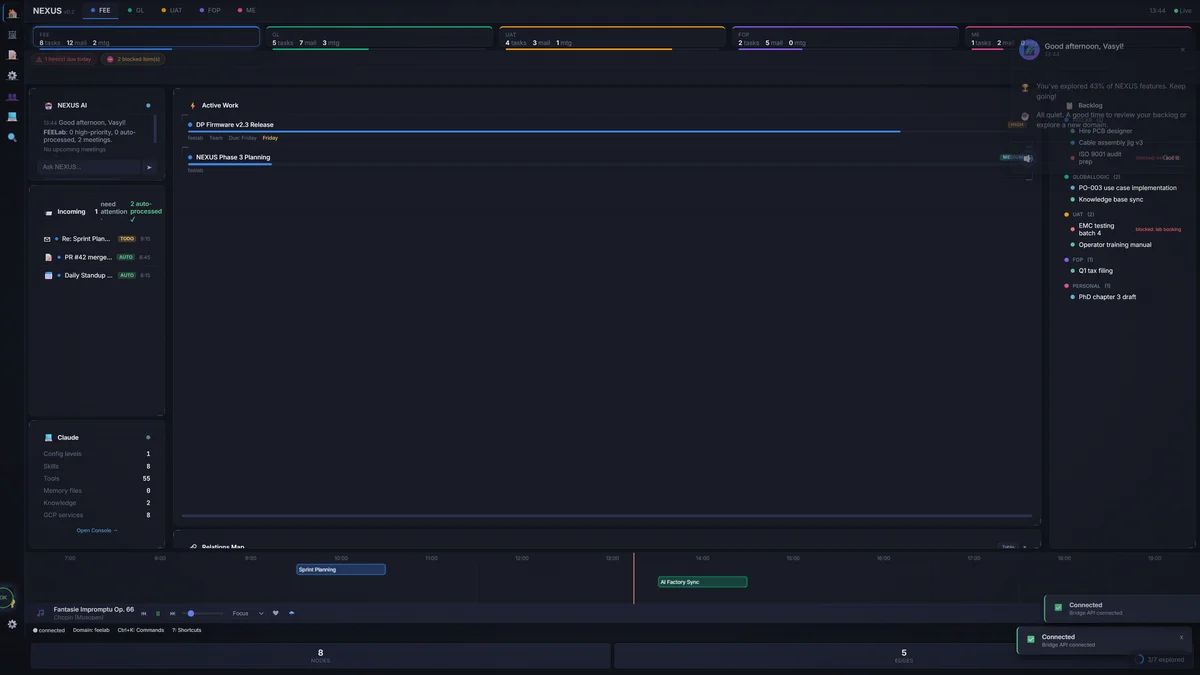
Task: Click the team/people icon in the sidebar
Action: tap(12, 96)
